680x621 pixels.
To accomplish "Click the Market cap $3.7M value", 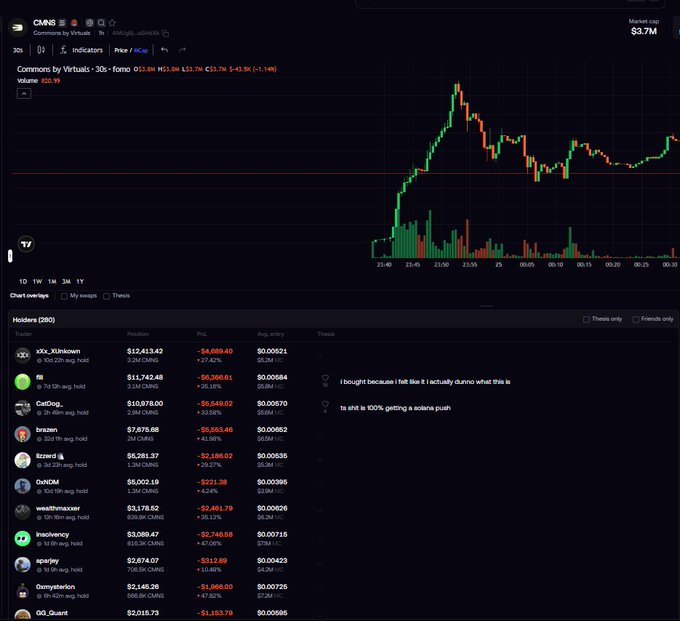I will pyautogui.click(x=644, y=31).
